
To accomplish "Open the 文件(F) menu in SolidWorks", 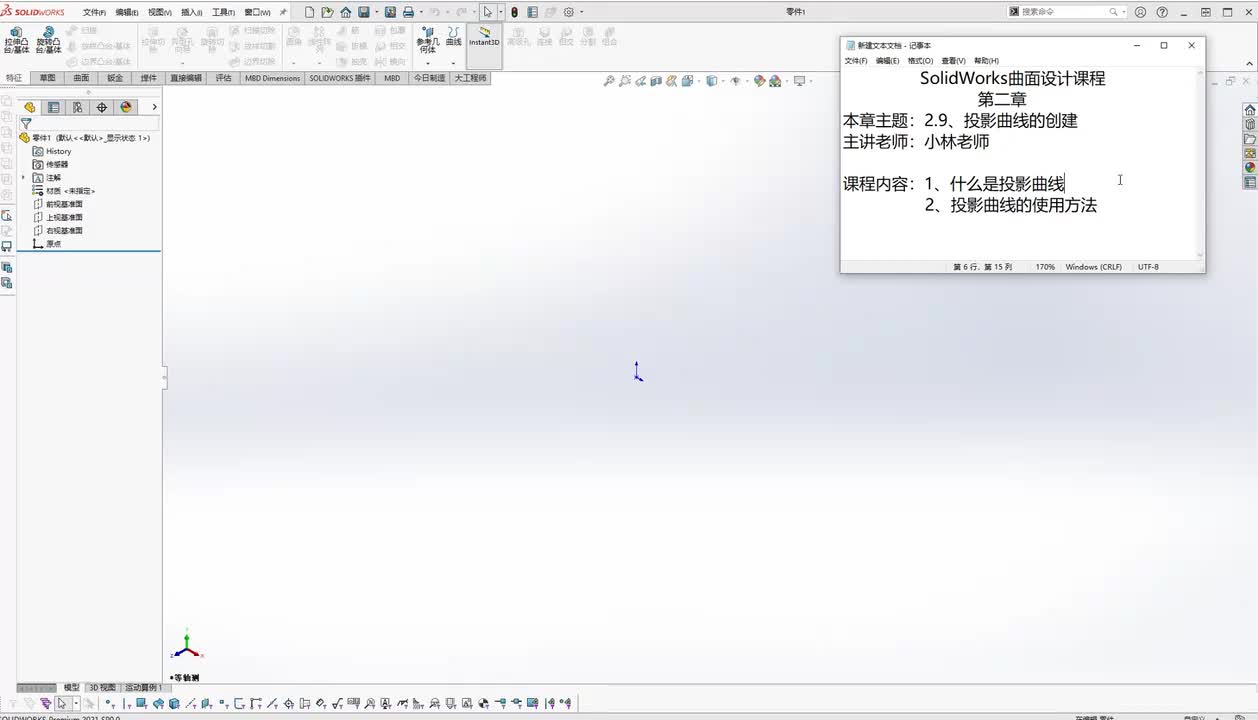I will [94, 12].
